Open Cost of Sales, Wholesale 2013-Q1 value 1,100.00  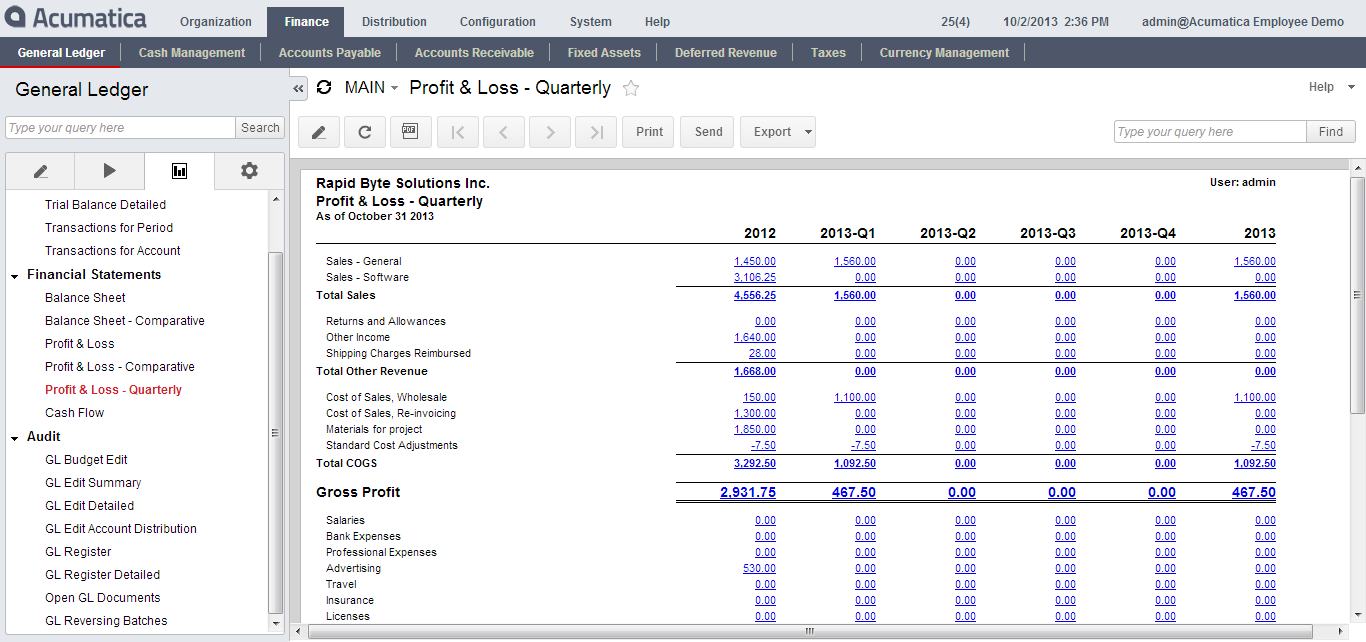855,397
